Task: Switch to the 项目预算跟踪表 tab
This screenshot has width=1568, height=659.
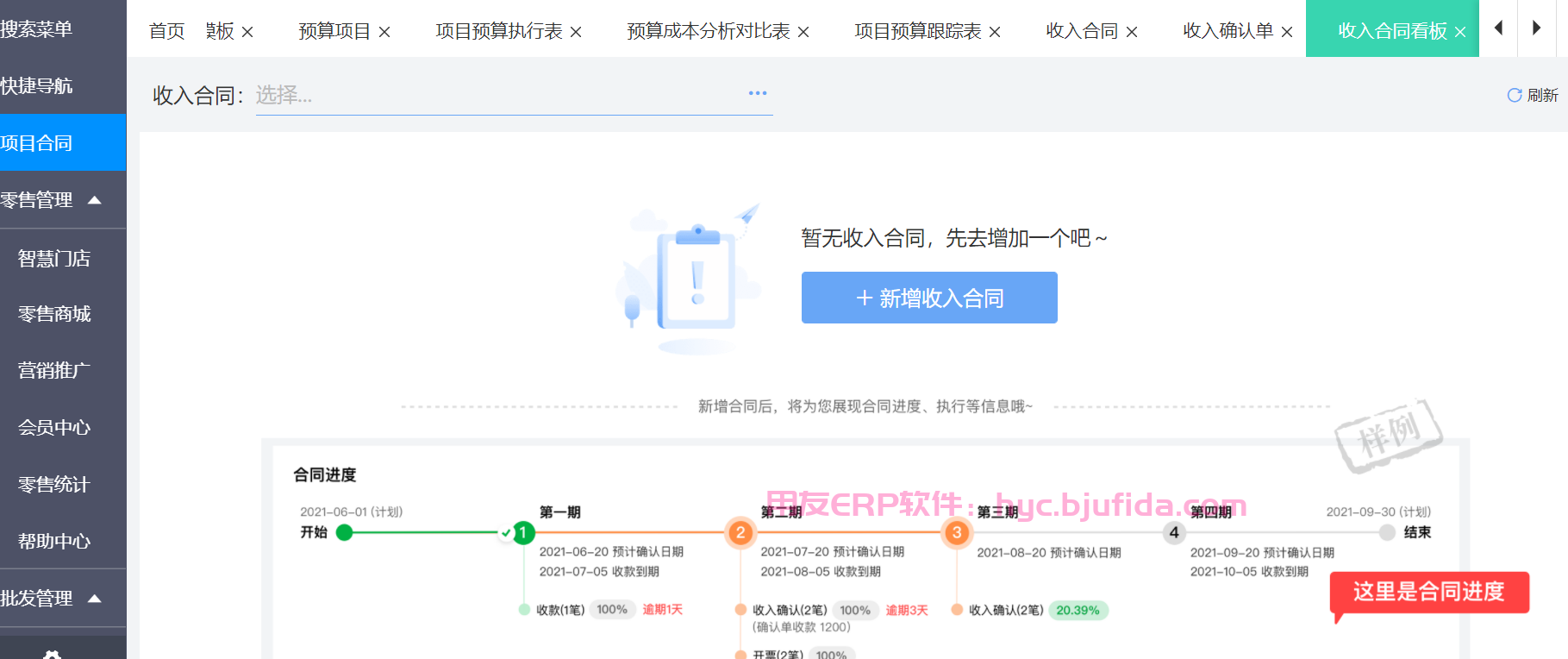Action: coord(918,31)
